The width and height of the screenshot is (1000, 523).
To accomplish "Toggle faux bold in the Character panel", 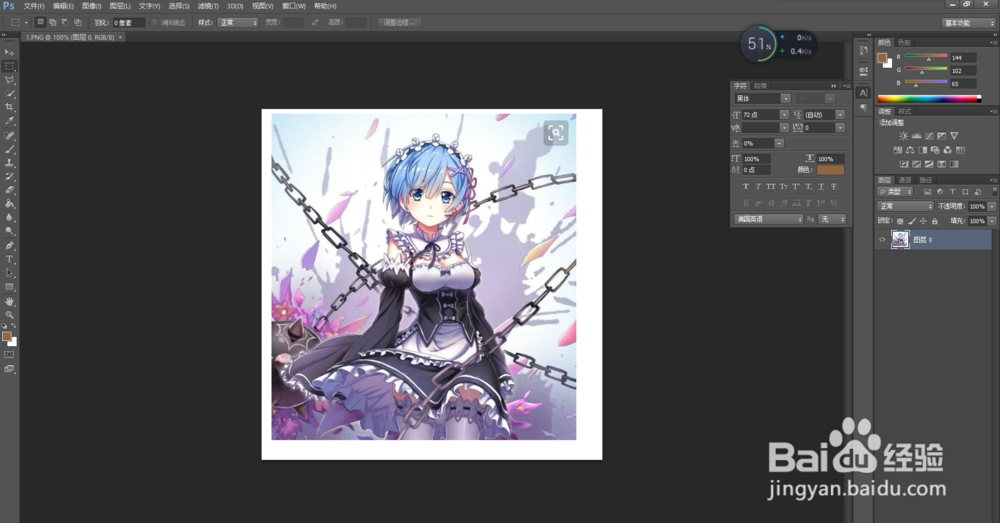I will click(x=746, y=187).
